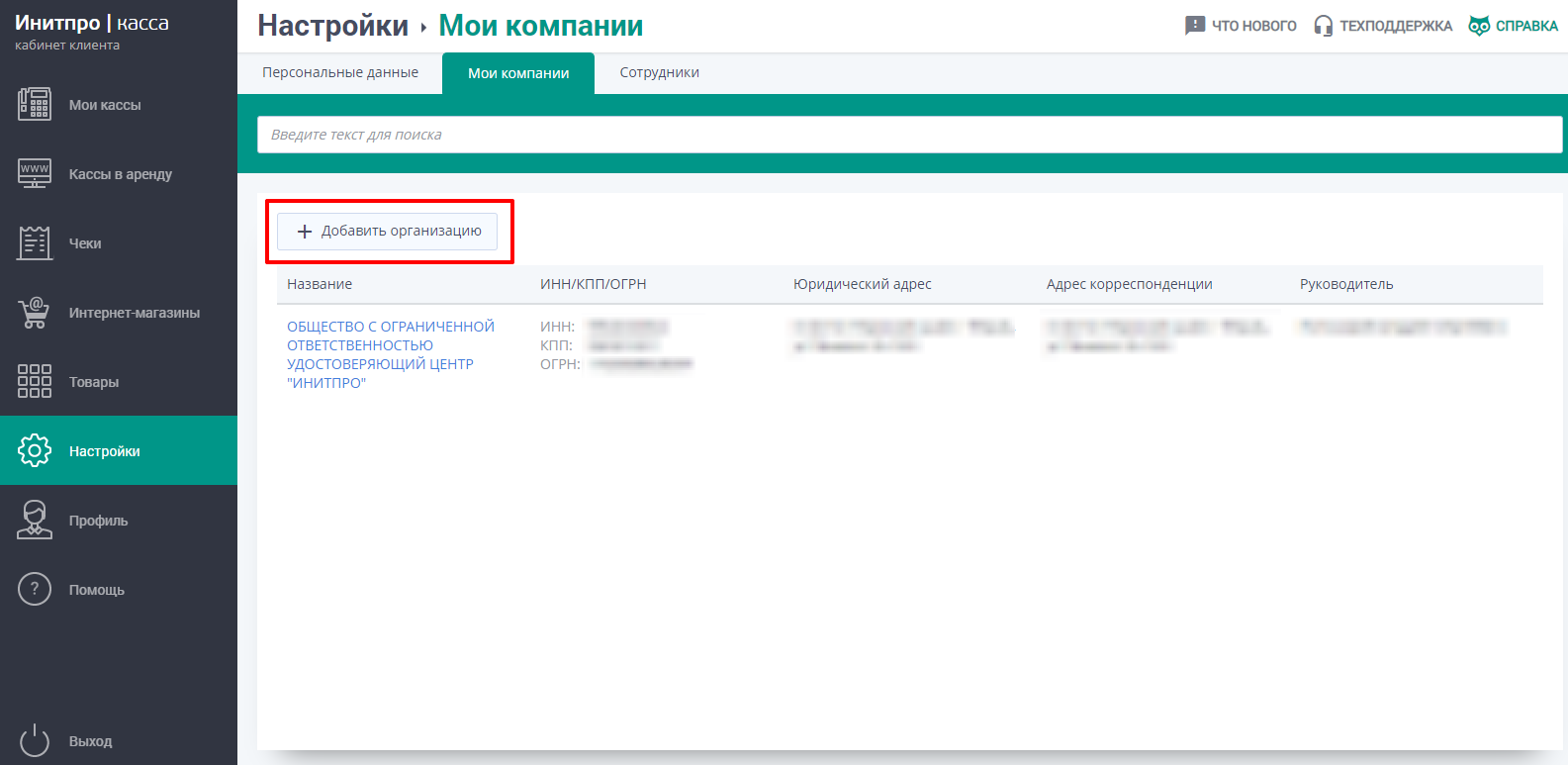Select the Адрес корреспонденции column header

coord(1130,284)
